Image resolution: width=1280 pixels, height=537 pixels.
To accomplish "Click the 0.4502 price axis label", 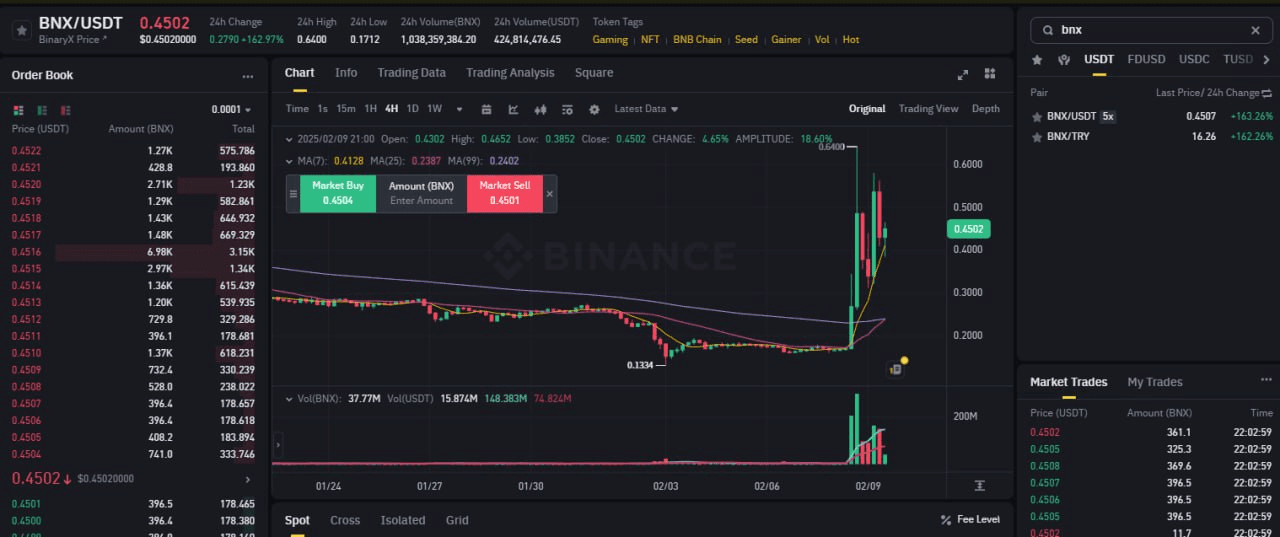I will coord(968,229).
